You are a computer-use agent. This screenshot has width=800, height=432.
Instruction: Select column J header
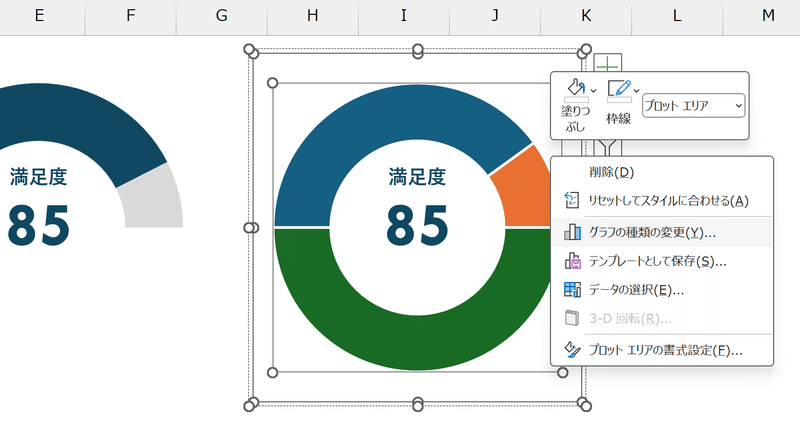(495, 16)
